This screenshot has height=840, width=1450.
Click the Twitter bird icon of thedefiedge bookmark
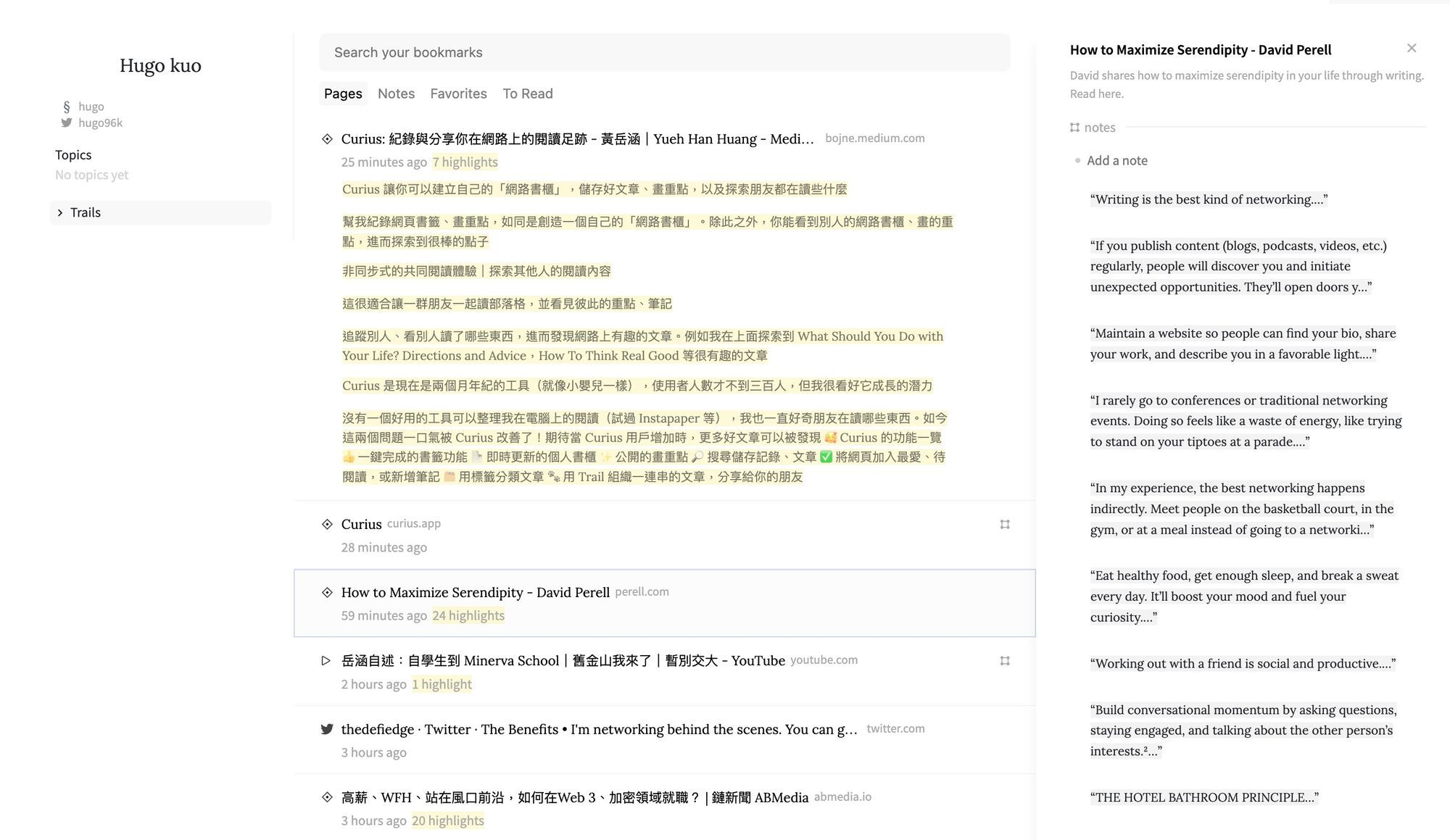click(x=327, y=729)
